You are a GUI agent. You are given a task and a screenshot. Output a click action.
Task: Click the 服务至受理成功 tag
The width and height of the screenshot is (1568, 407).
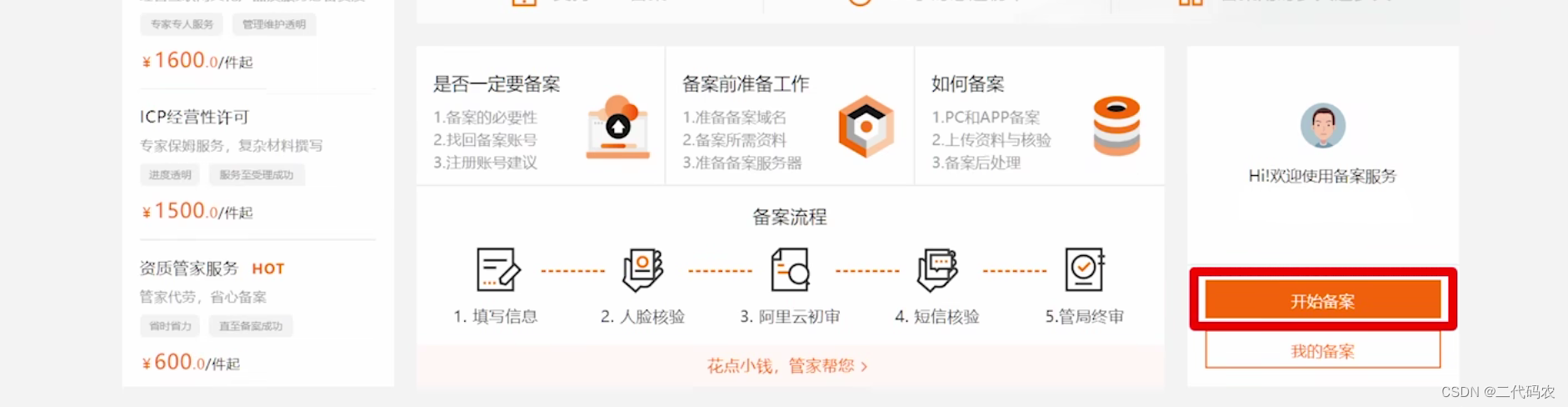[257, 175]
